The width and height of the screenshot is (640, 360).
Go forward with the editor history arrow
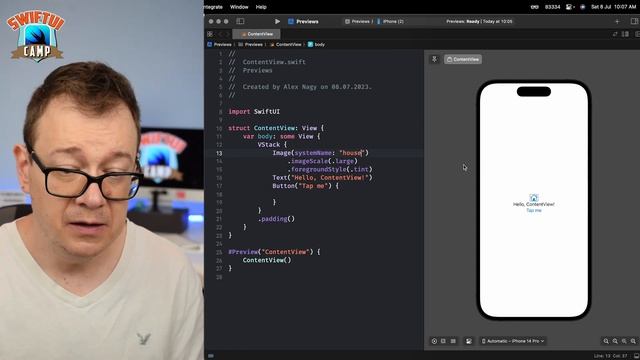pos(227,34)
